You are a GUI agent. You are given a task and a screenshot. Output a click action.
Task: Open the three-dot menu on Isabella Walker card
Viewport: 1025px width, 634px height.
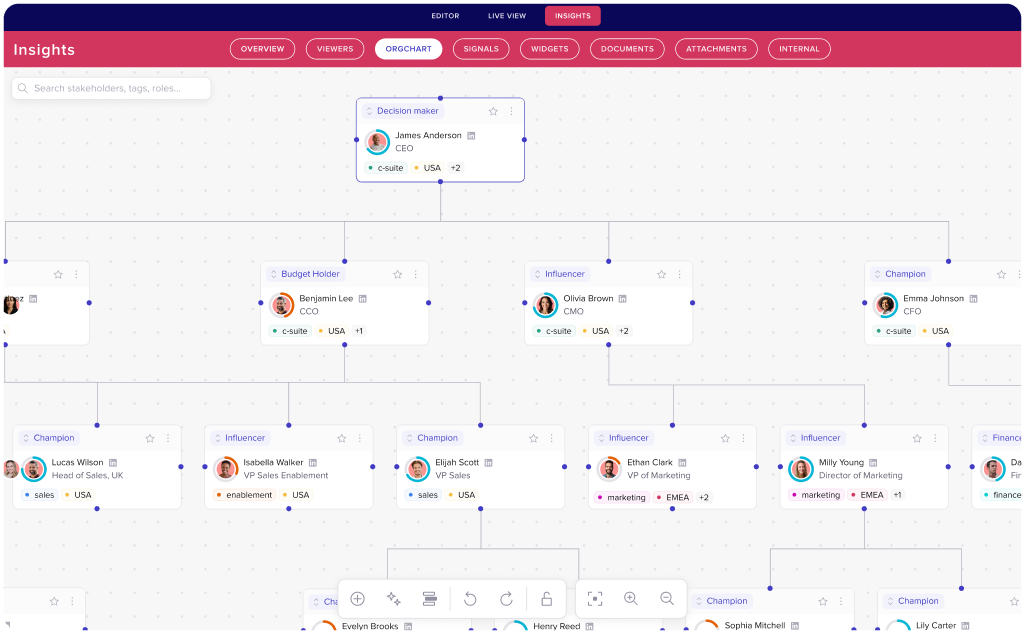point(360,439)
